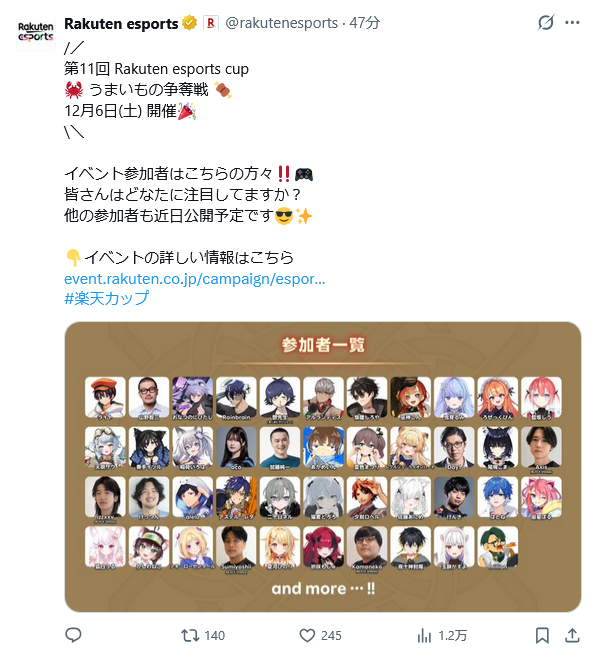Click the Sumiyoshi participant portrait

tap(236, 548)
